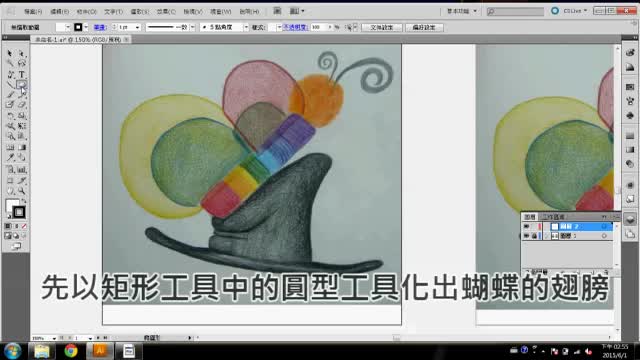Select the Rectangle shape tool
Image resolution: width=640 pixels, height=360 pixels.
coord(22,84)
